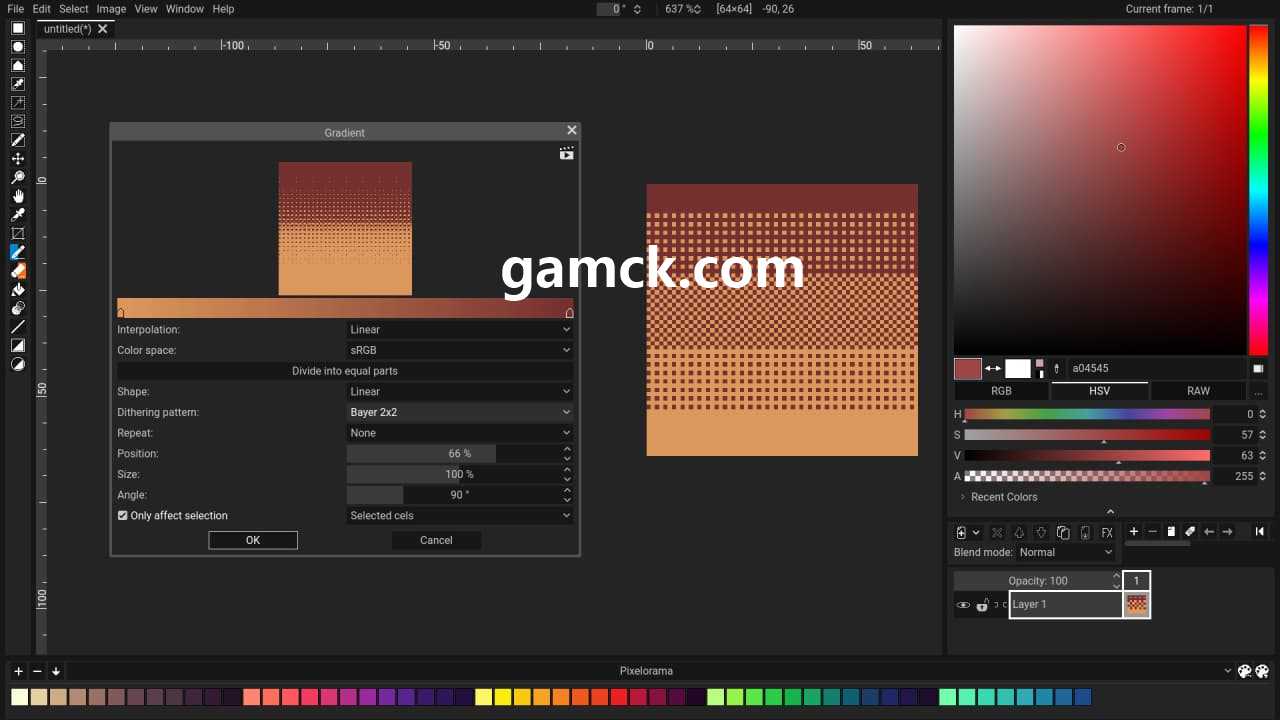The height and width of the screenshot is (720, 1280).
Task: Click the white background color swatch
Action: point(1018,369)
